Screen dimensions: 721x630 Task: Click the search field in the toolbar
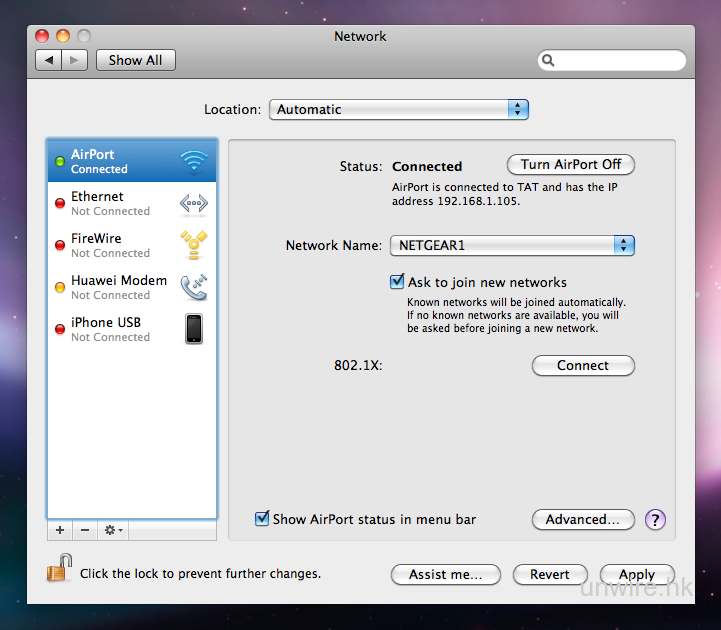click(x=612, y=61)
